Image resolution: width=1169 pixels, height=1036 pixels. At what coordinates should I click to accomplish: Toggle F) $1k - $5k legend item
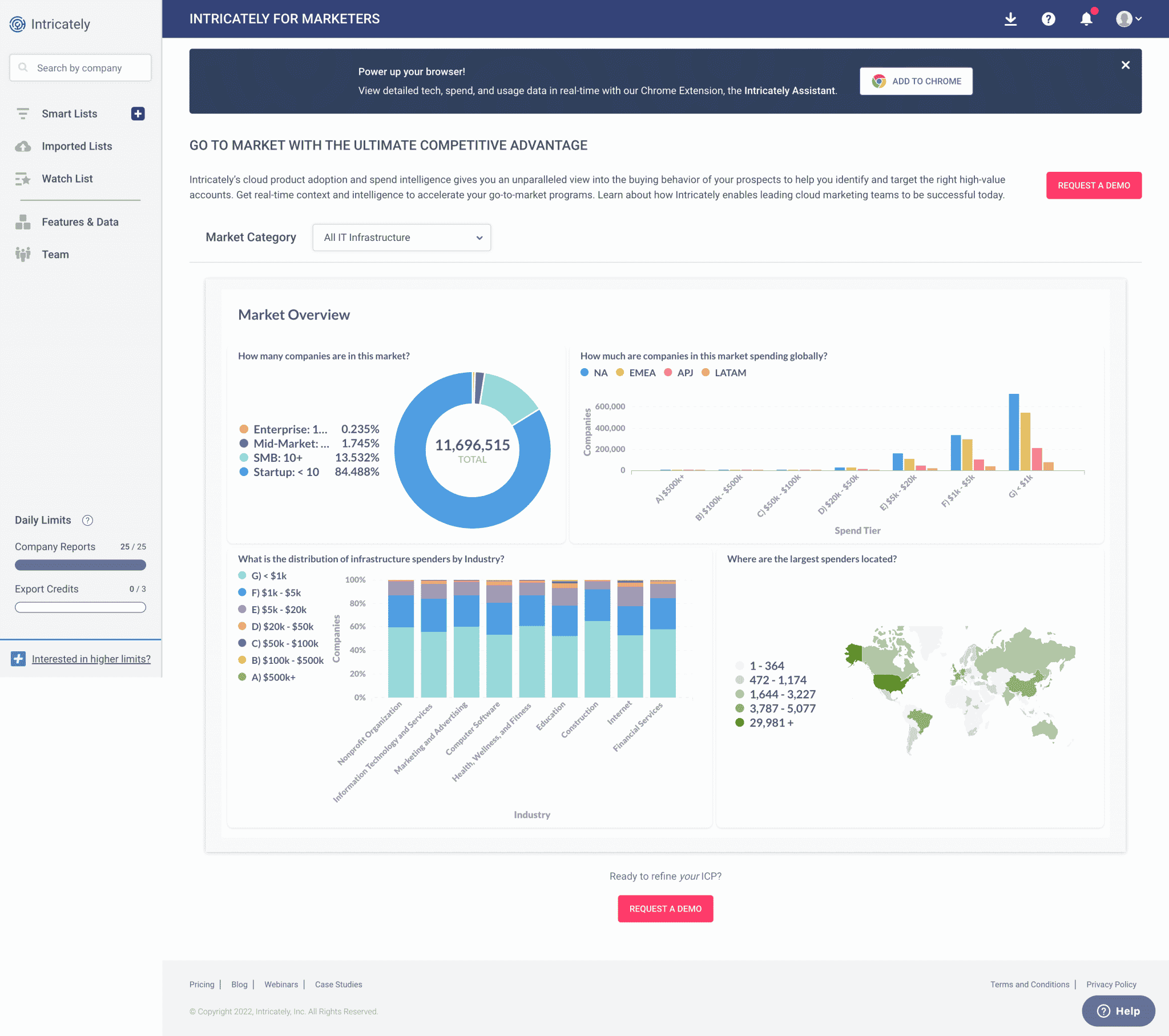(269, 592)
